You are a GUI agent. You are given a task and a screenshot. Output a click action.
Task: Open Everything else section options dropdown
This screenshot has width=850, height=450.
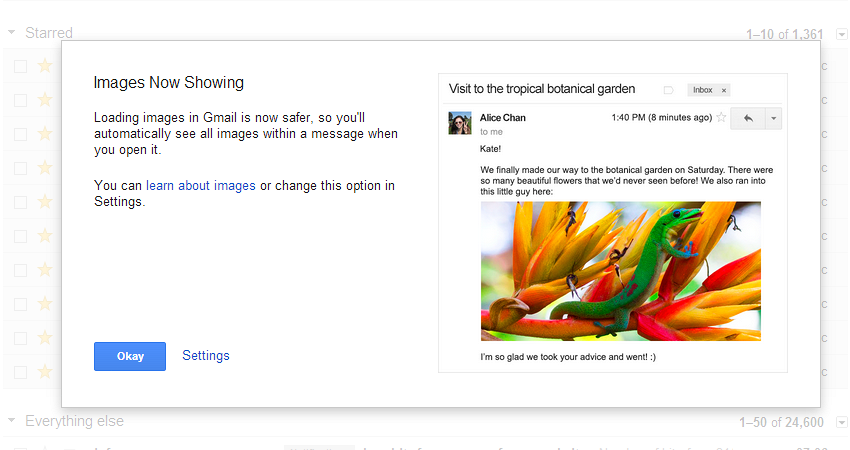click(842, 422)
